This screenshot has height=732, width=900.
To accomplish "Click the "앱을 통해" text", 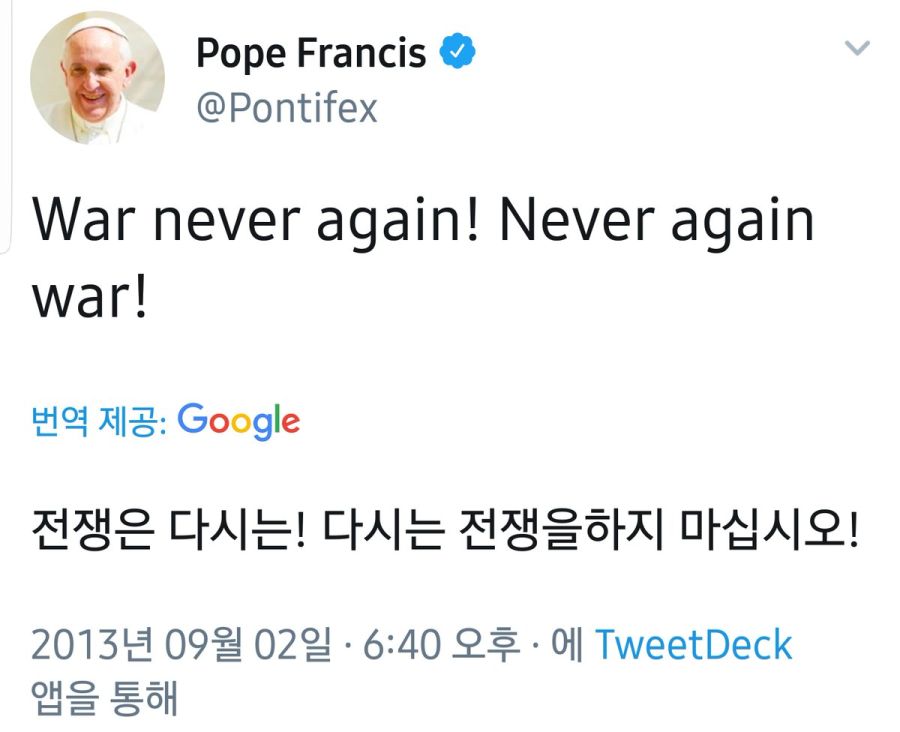I will point(104,699).
